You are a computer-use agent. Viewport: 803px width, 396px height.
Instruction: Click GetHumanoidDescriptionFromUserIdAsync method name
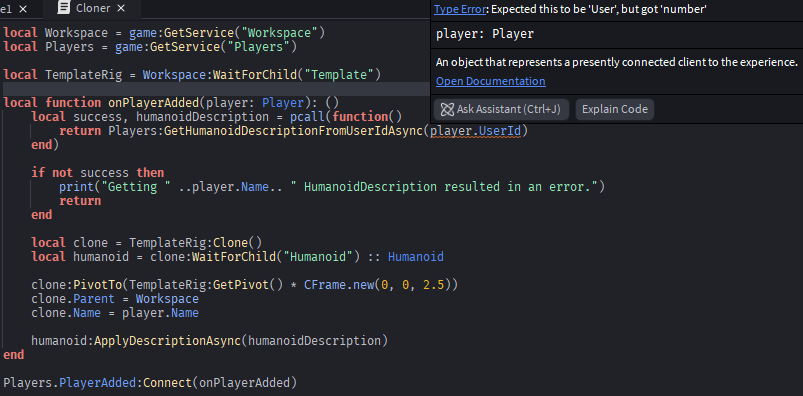[x=293, y=131]
